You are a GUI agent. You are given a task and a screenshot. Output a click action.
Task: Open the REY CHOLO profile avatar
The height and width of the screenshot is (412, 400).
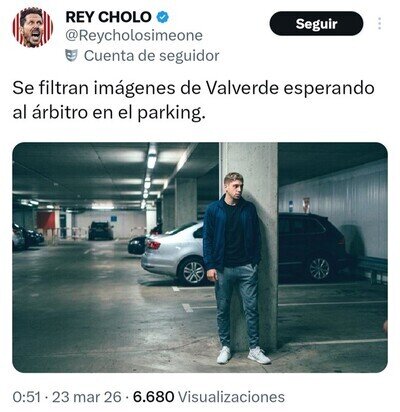tap(32, 28)
